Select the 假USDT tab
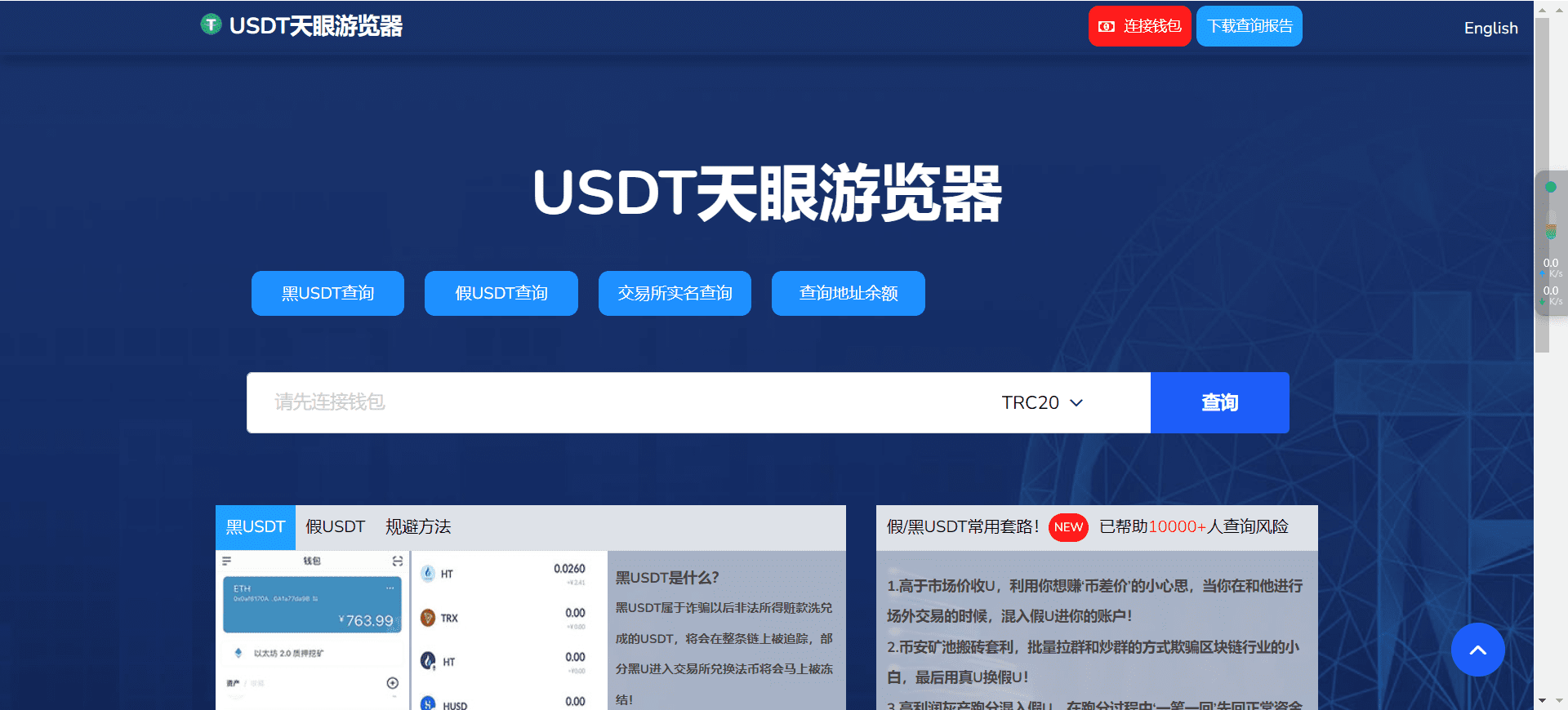 click(335, 527)
